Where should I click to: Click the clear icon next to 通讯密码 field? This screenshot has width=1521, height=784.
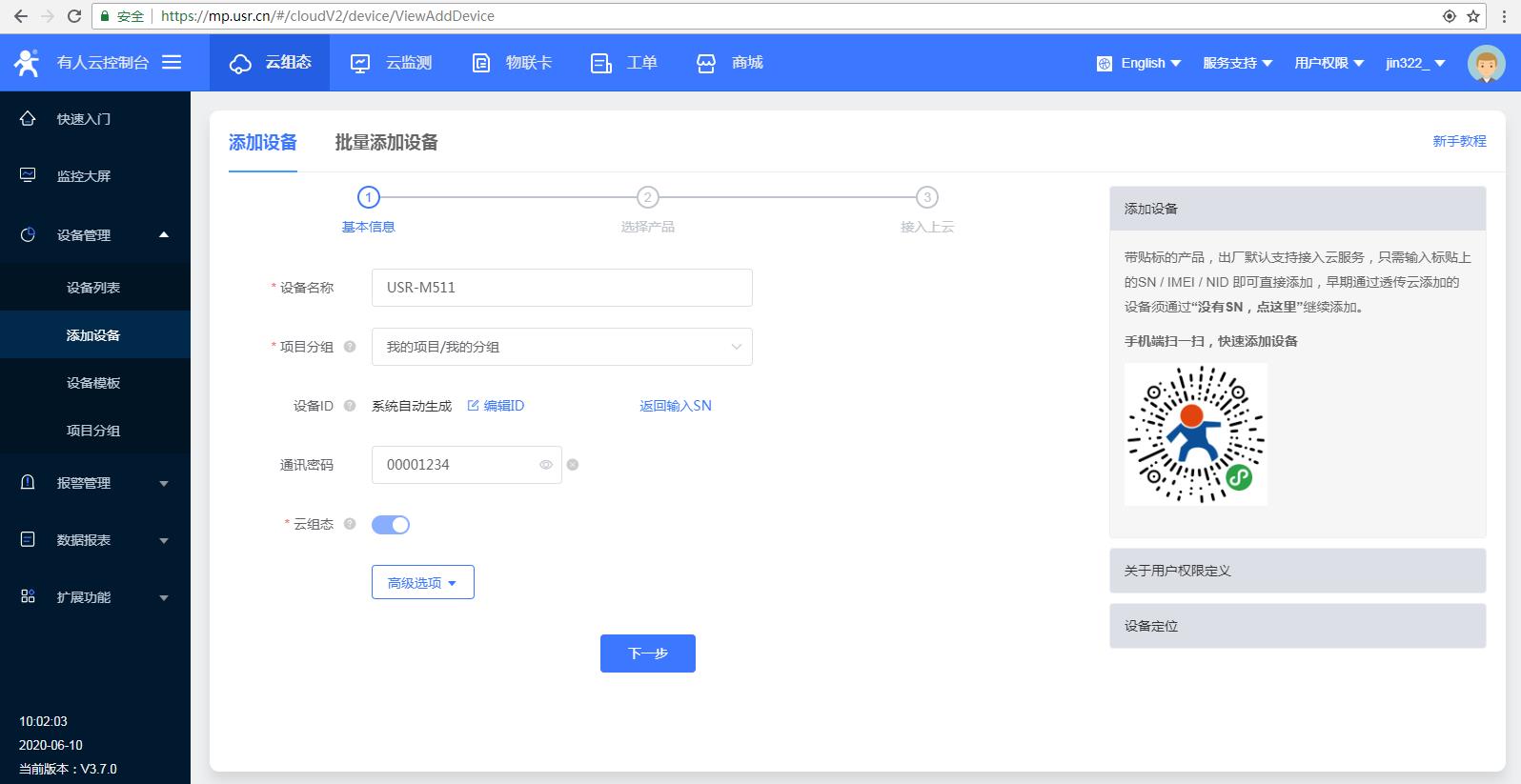[x=573, y=465]
